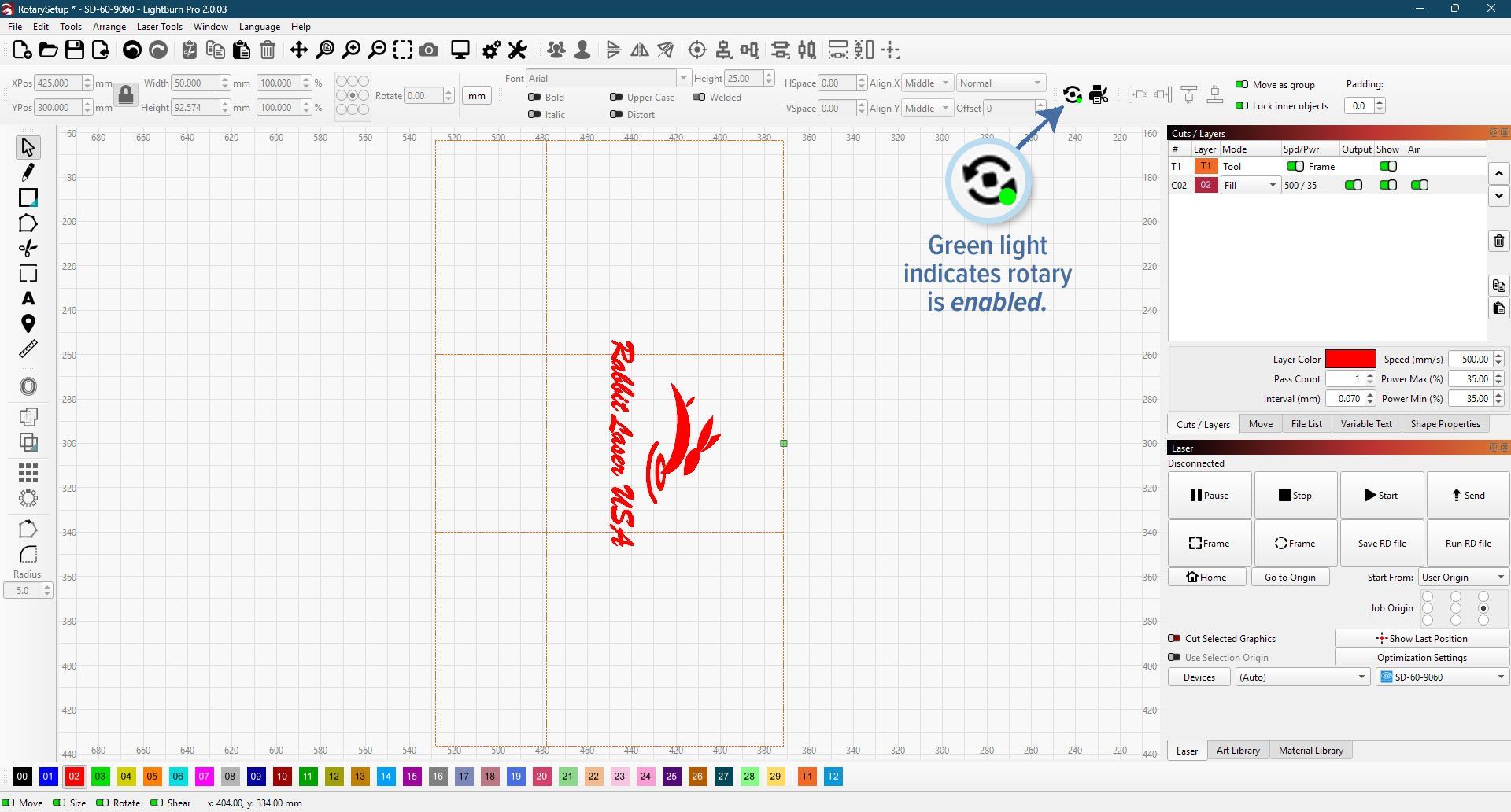Open Device Settings wrench icon
Screen dimensions: 1511x812
517,50
